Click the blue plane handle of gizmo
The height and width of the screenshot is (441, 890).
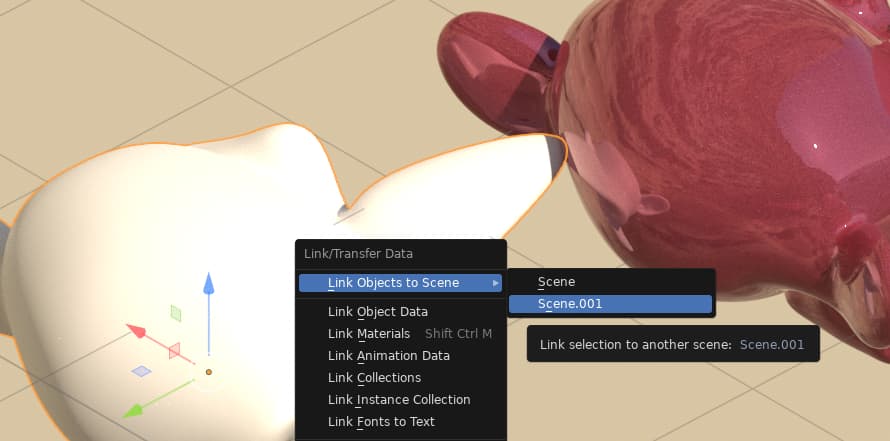tap(141, 371)
